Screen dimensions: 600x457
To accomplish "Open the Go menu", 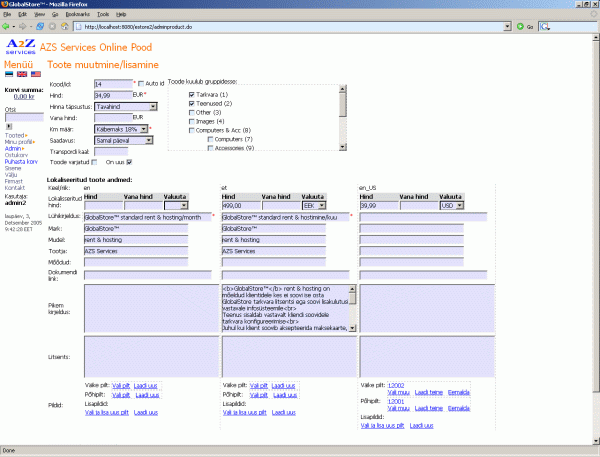I will click(x=55, y=14).
